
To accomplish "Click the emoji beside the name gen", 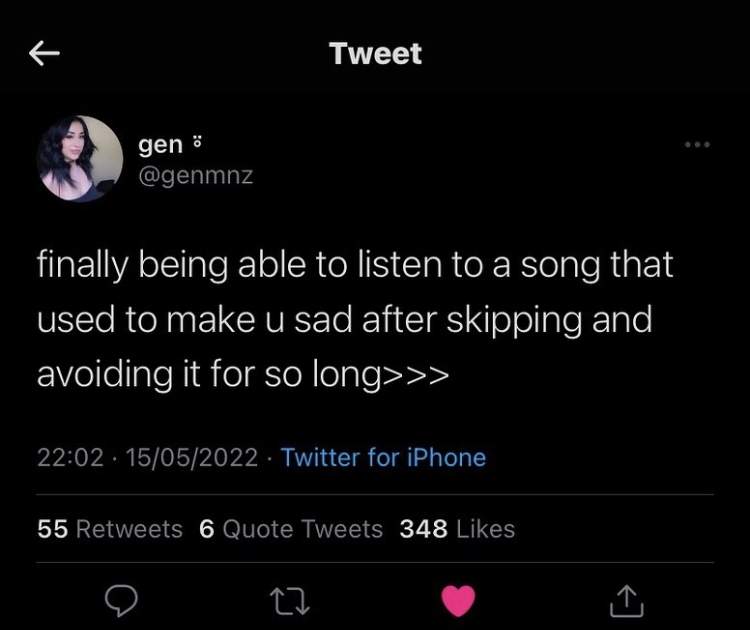I will pos(196,144).
